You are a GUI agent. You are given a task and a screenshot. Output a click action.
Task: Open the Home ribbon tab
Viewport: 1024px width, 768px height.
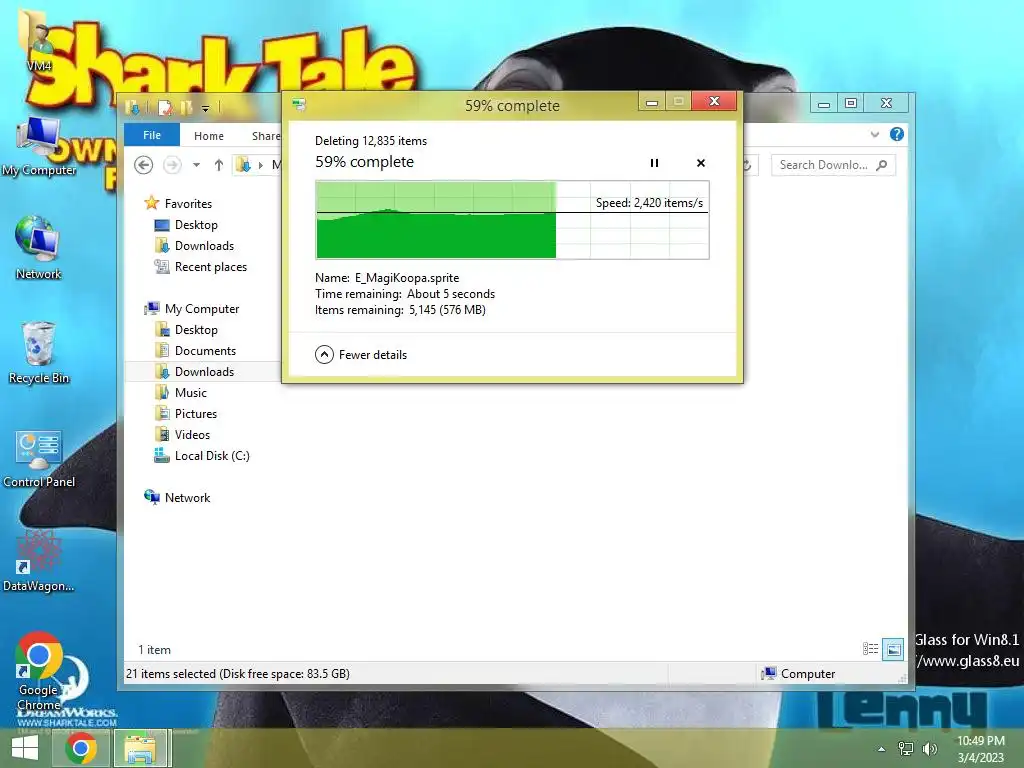(209, 136)
